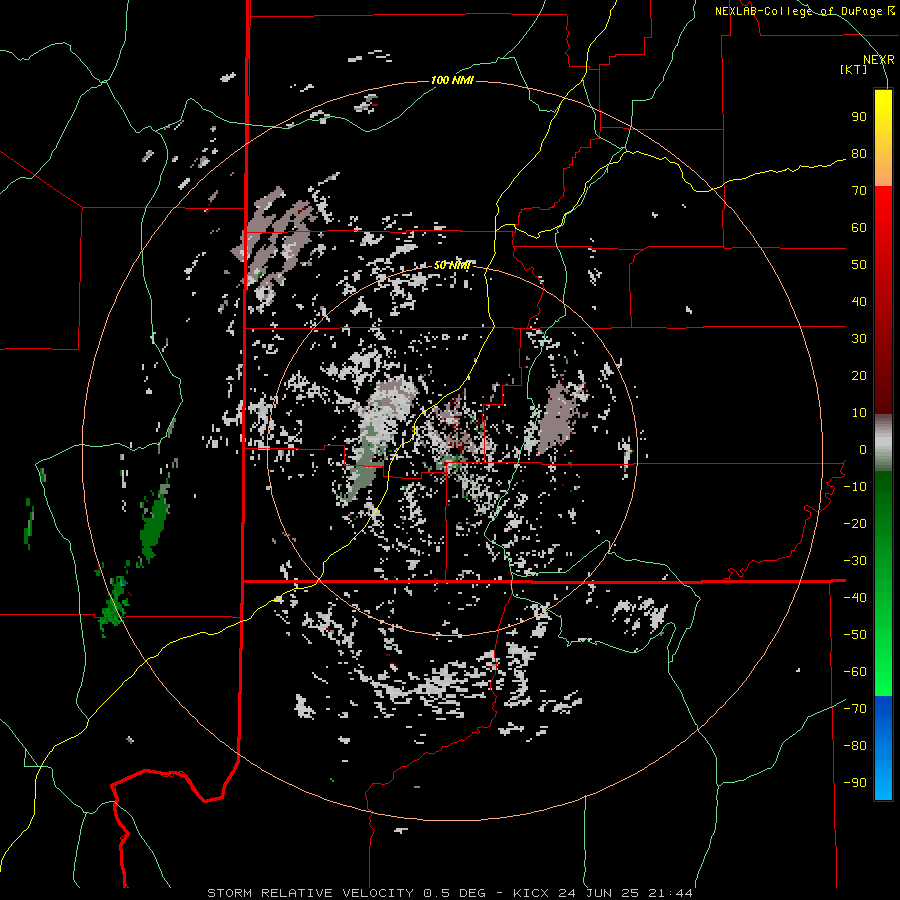Click the 24 JUN 25 date in the caption

(x=597, y=893)
